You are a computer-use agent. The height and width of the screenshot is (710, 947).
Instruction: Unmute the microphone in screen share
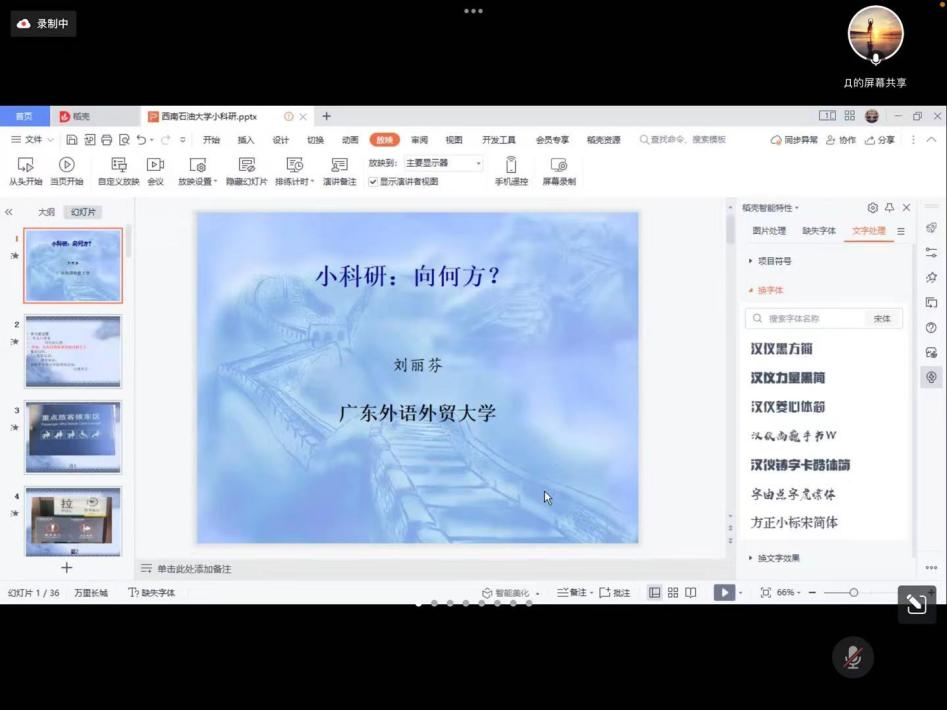click(852, 657)
